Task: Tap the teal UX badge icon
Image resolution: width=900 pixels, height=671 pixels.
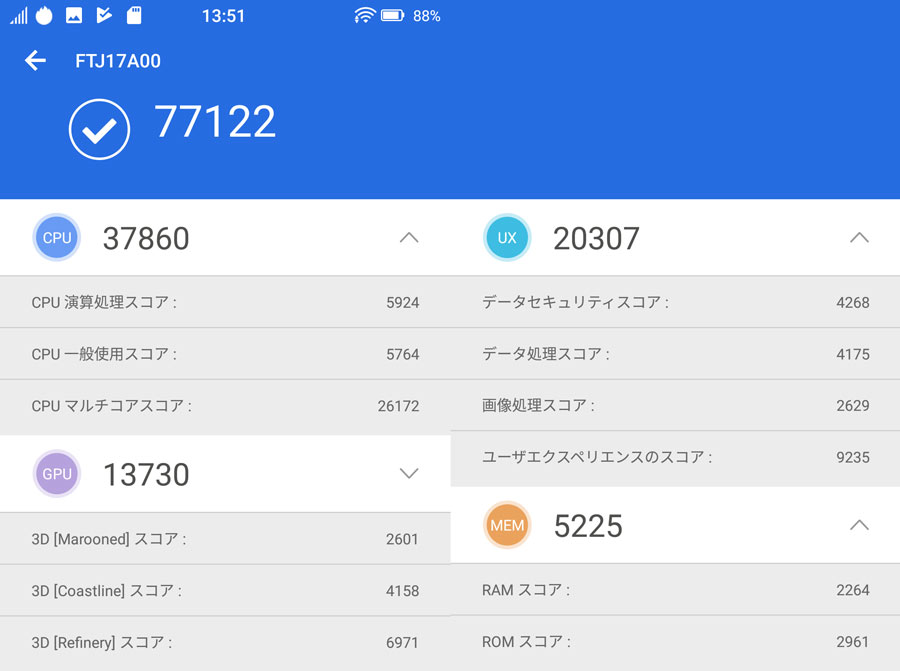Action: 507,238
